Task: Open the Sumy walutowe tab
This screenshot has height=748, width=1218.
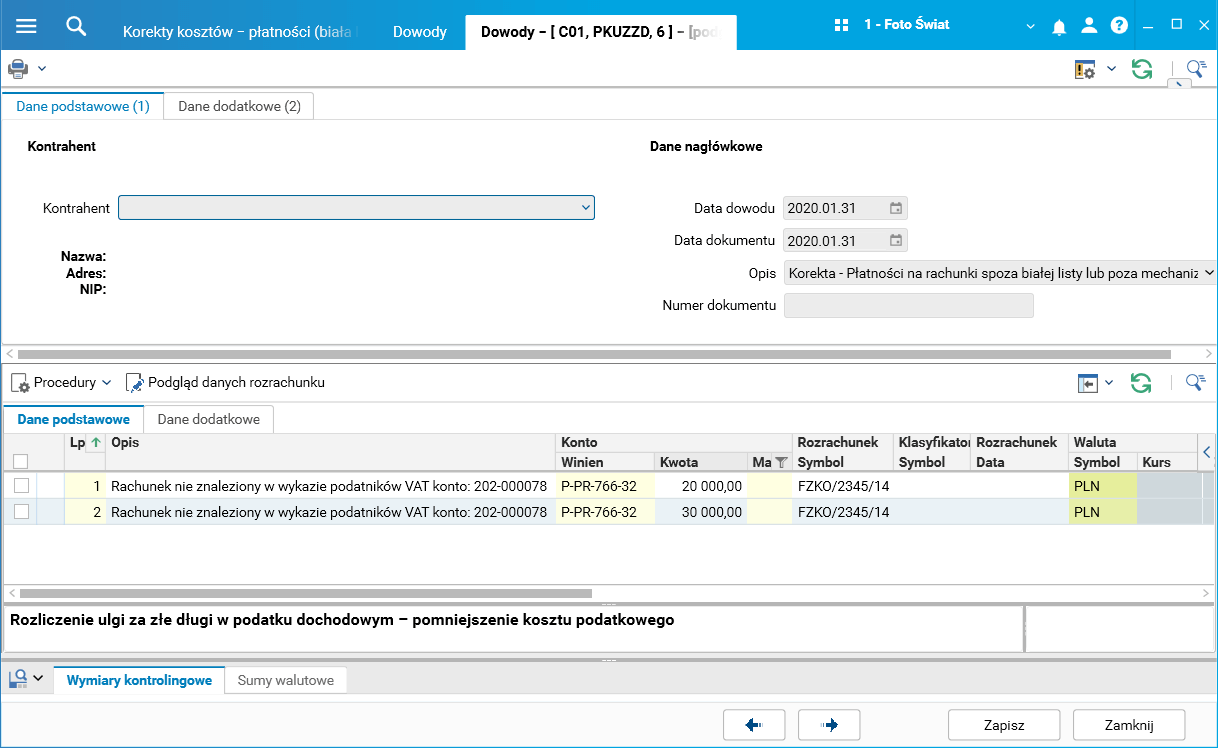Action: coord(286,680)
